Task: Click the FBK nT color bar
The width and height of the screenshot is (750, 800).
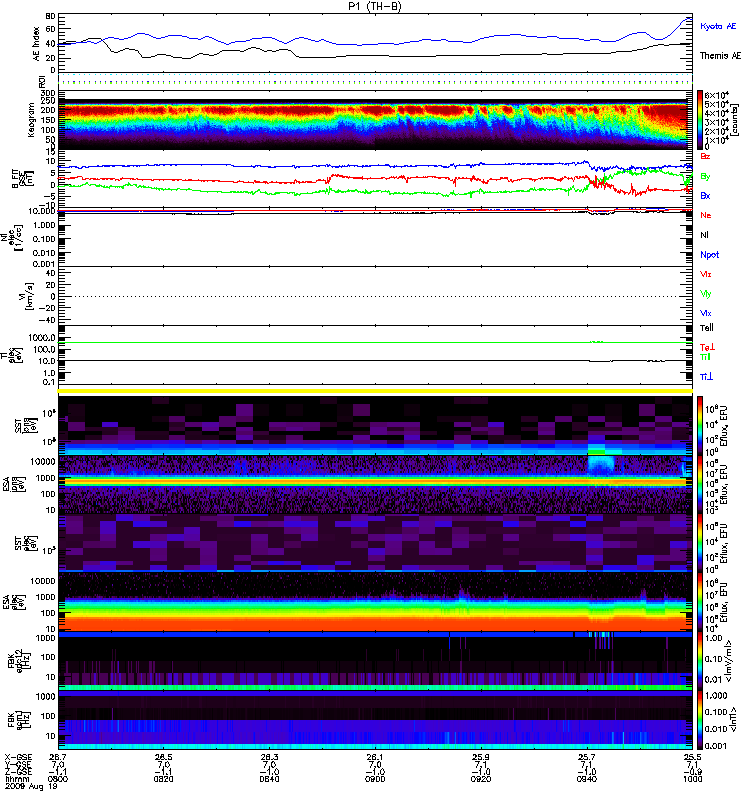Action: coord(700,720)
